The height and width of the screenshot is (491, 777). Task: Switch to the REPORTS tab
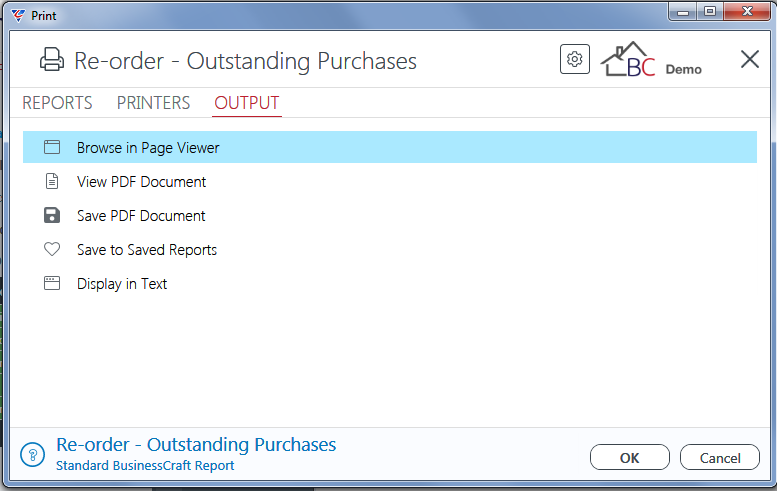(x=57, y=103)
